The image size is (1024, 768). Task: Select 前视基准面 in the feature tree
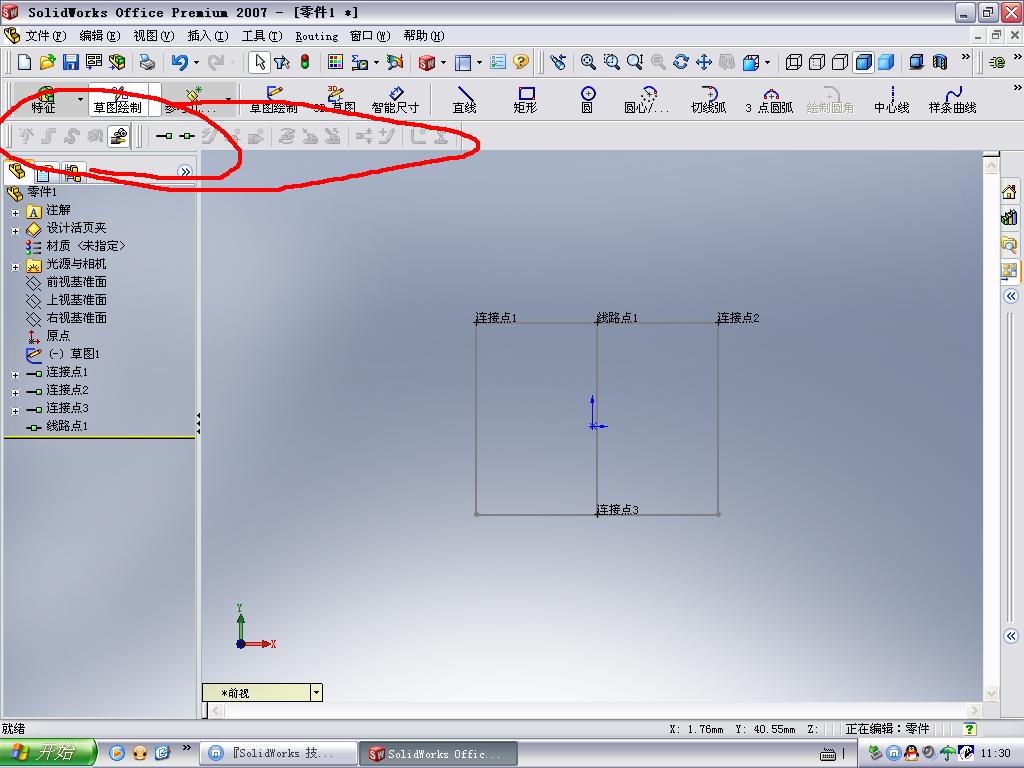tap(76, 282)
